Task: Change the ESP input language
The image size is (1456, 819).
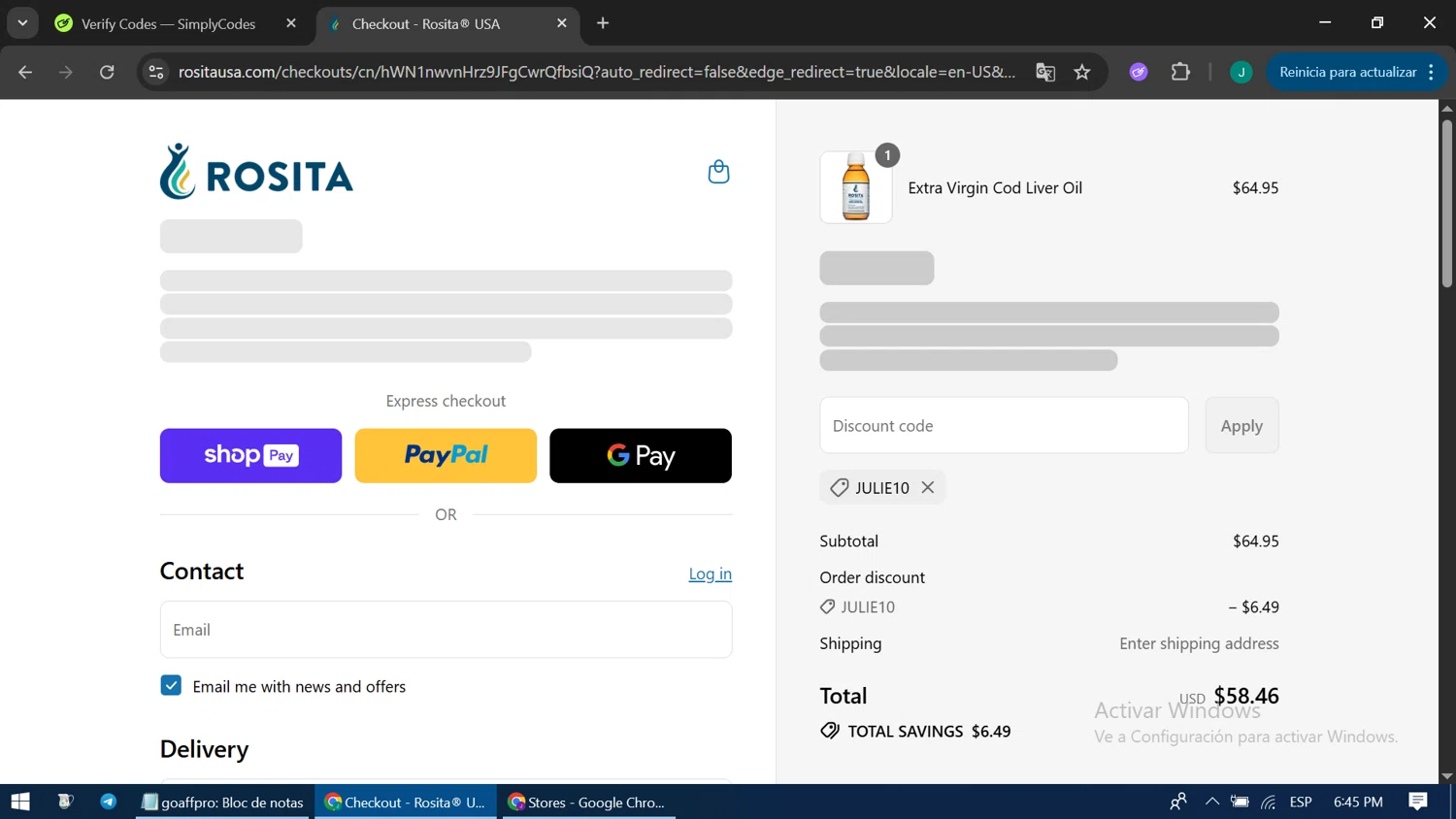Action: pos(1301,802)
